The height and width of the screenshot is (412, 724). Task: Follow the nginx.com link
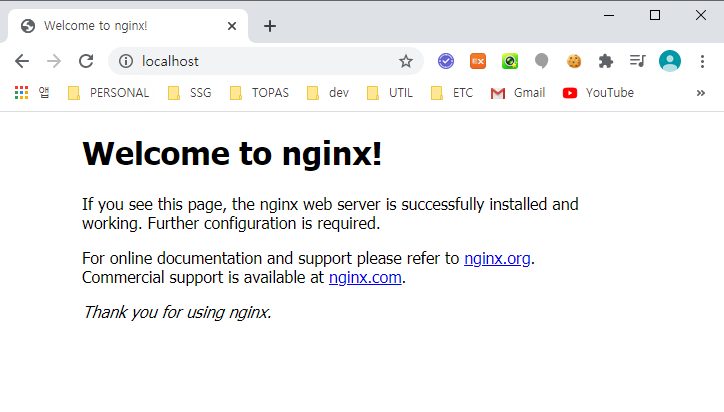[365, 278]
